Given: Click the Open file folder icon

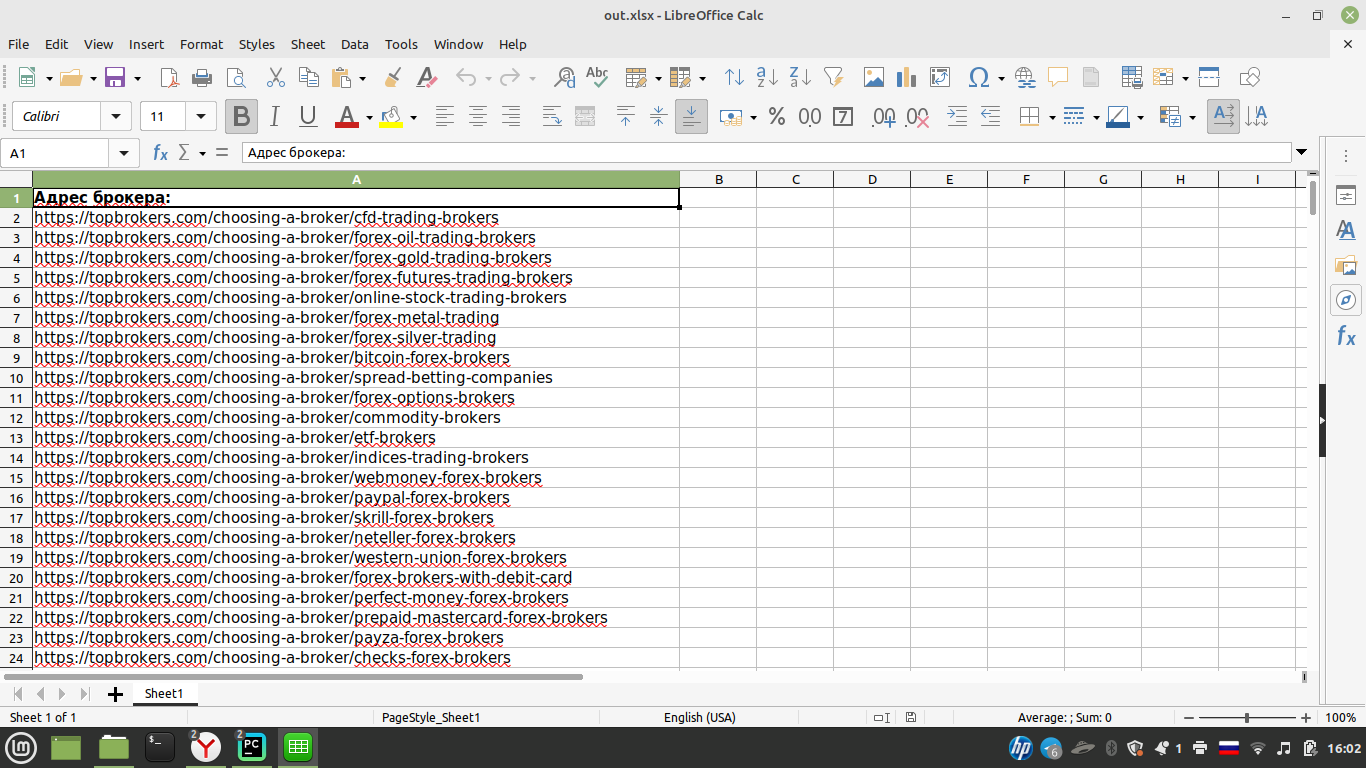Looking at the screenshot, I should coord(71,77).
